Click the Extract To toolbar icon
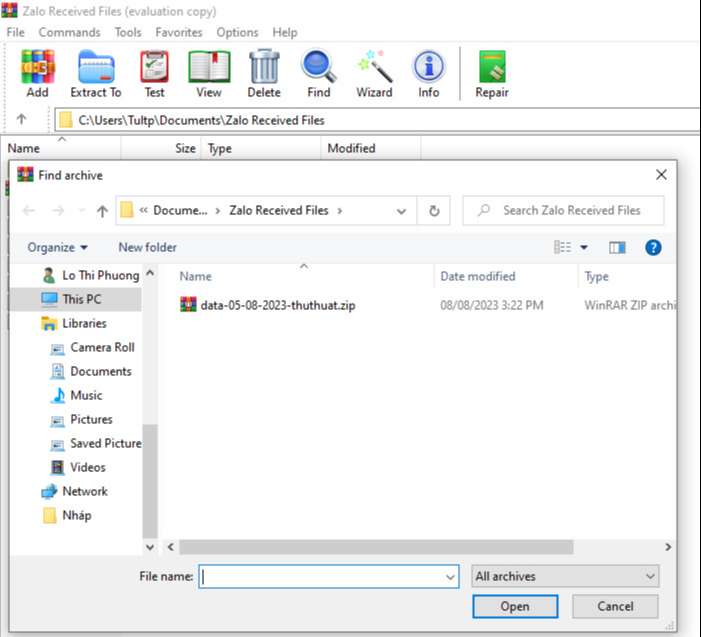The image size is (701, 637). 96,67
